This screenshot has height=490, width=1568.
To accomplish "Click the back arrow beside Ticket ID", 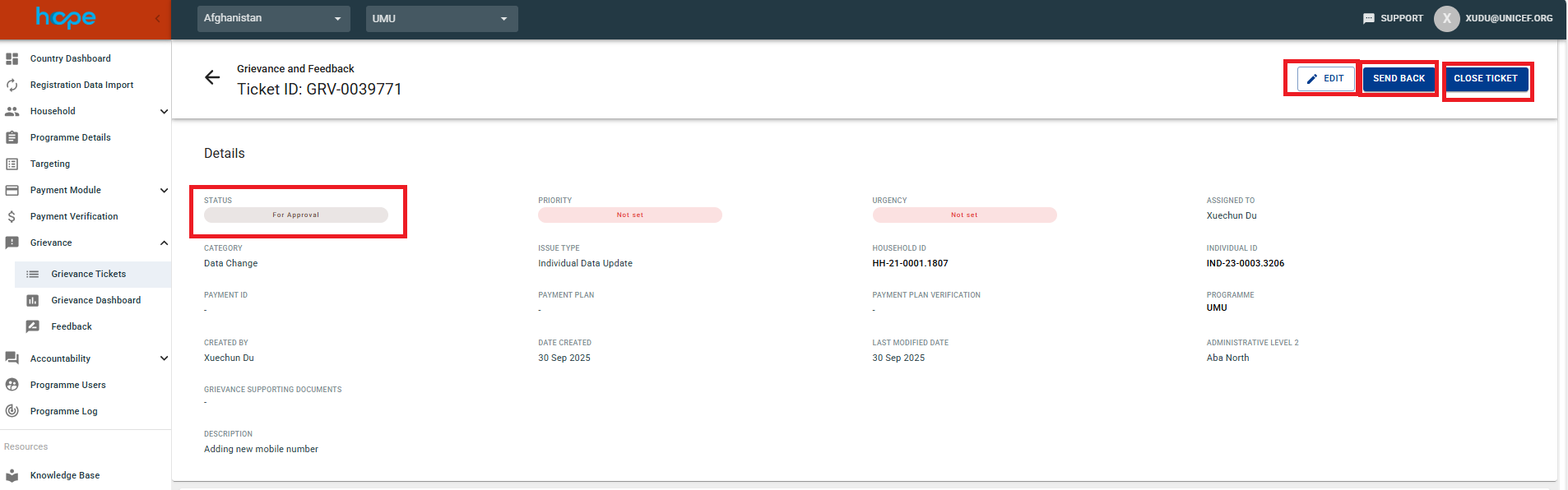I will 212,77.
